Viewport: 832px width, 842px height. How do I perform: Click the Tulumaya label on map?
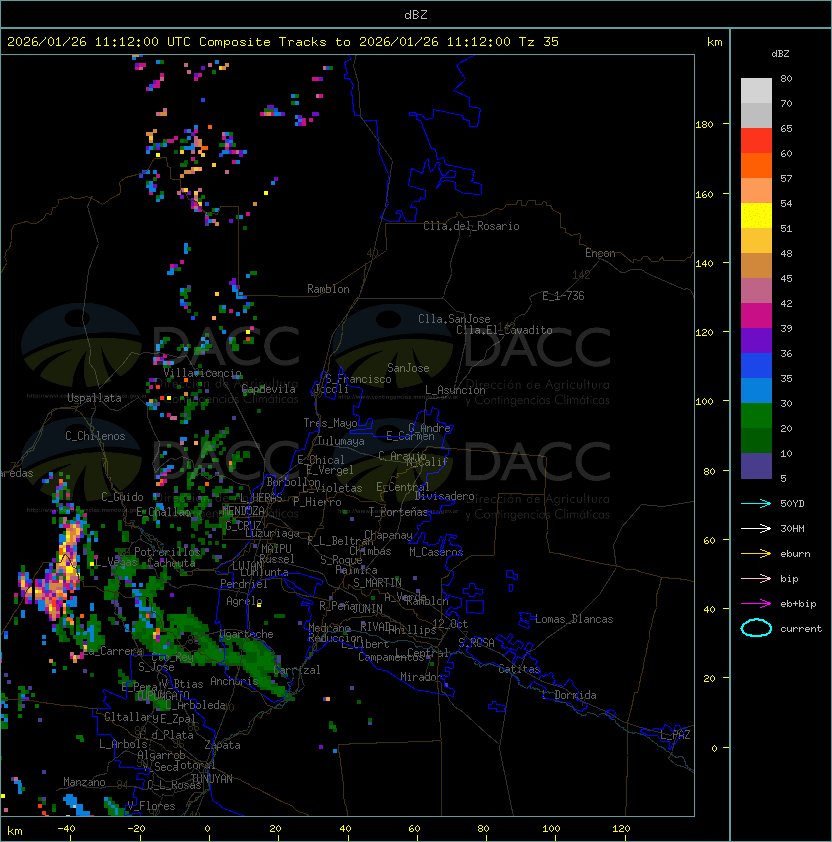(x=341, y=441)
